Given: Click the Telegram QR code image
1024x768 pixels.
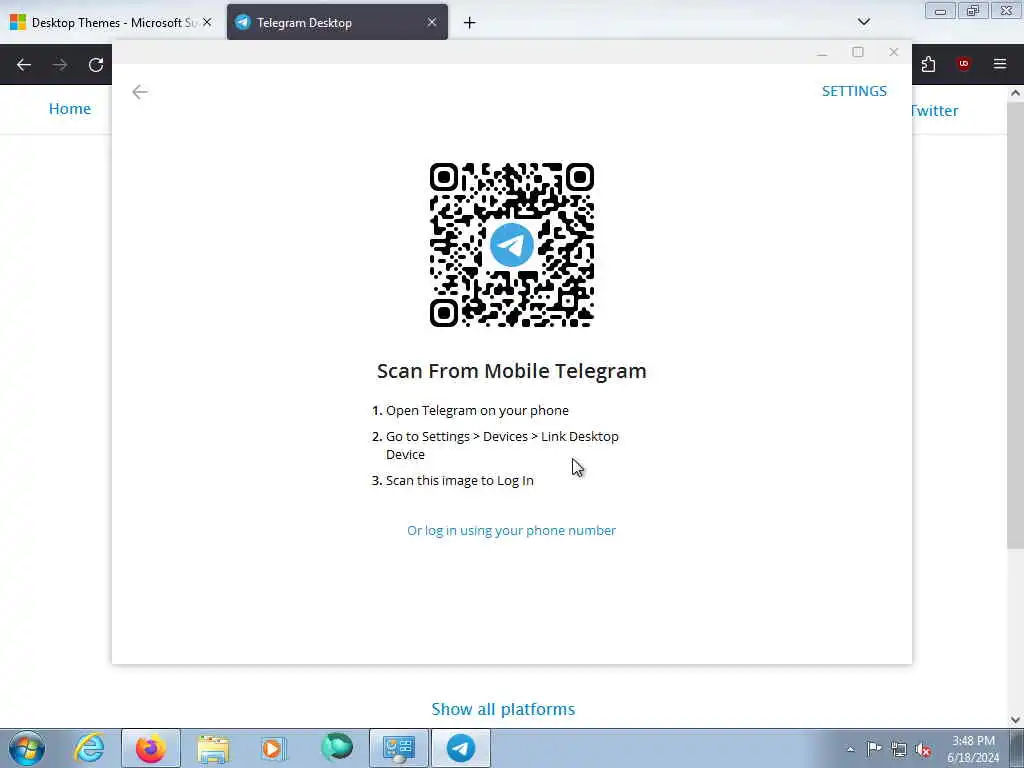Looking at the screenshot, I should click(511, 245).
